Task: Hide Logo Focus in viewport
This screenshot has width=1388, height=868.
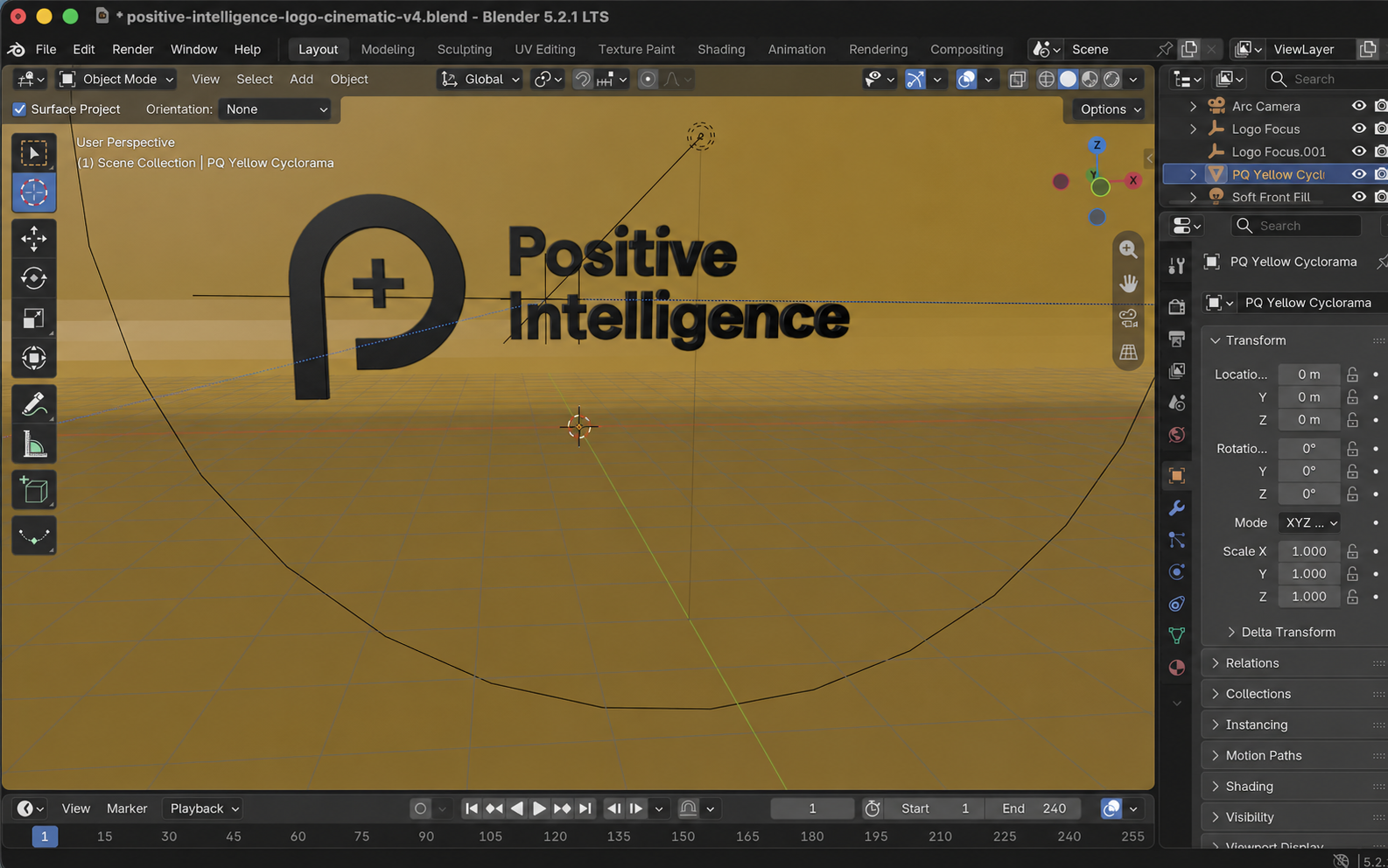Action: [x=1358, y=129]
